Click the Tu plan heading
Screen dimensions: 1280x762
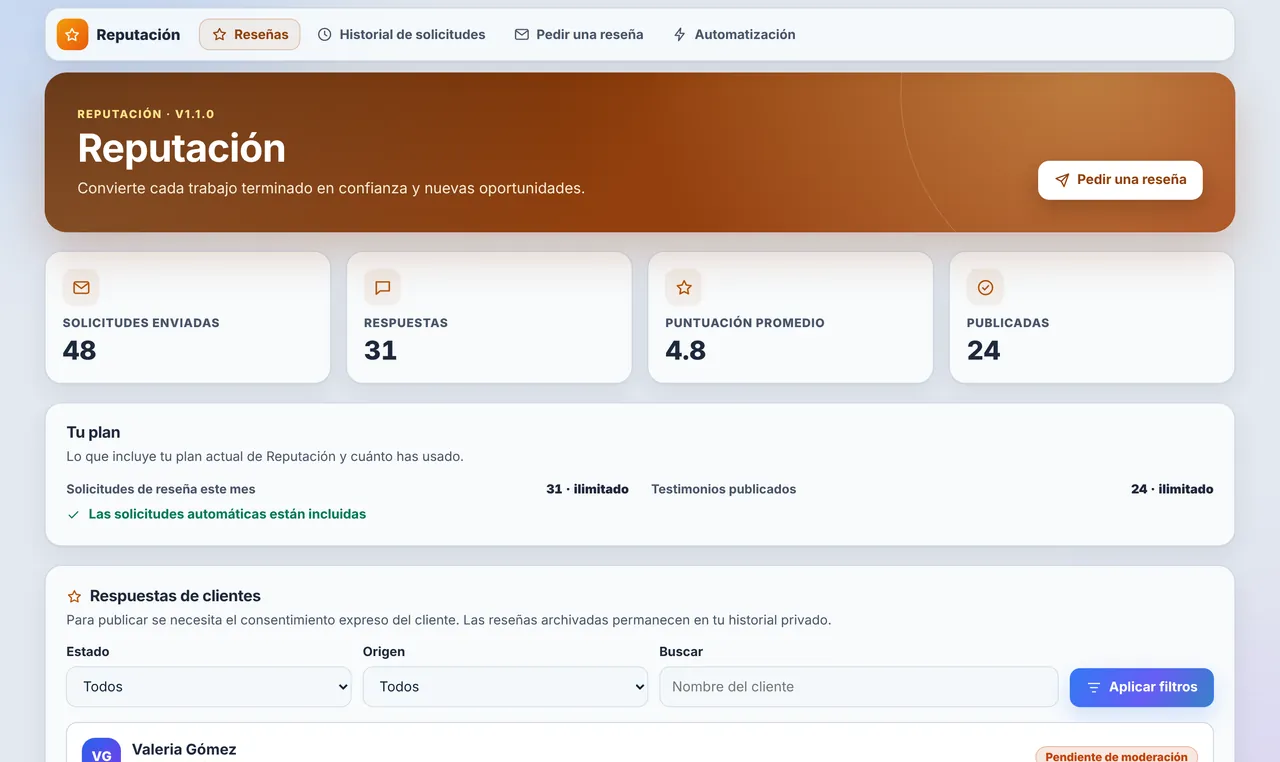click(93, 433)
